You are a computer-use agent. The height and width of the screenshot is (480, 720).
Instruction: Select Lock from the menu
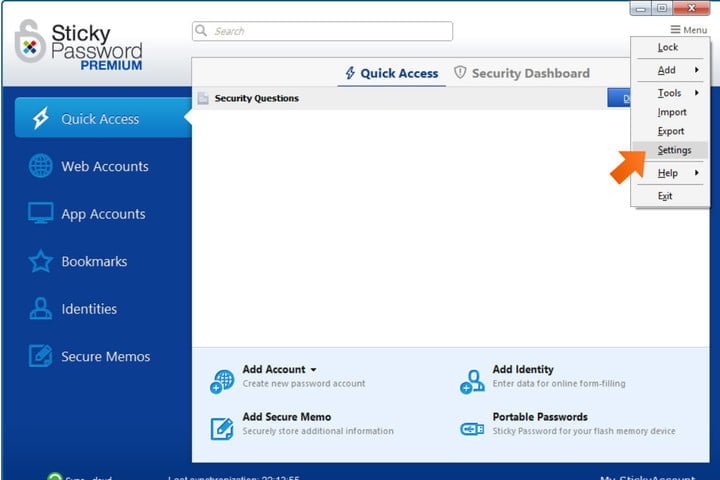(670, 47)
